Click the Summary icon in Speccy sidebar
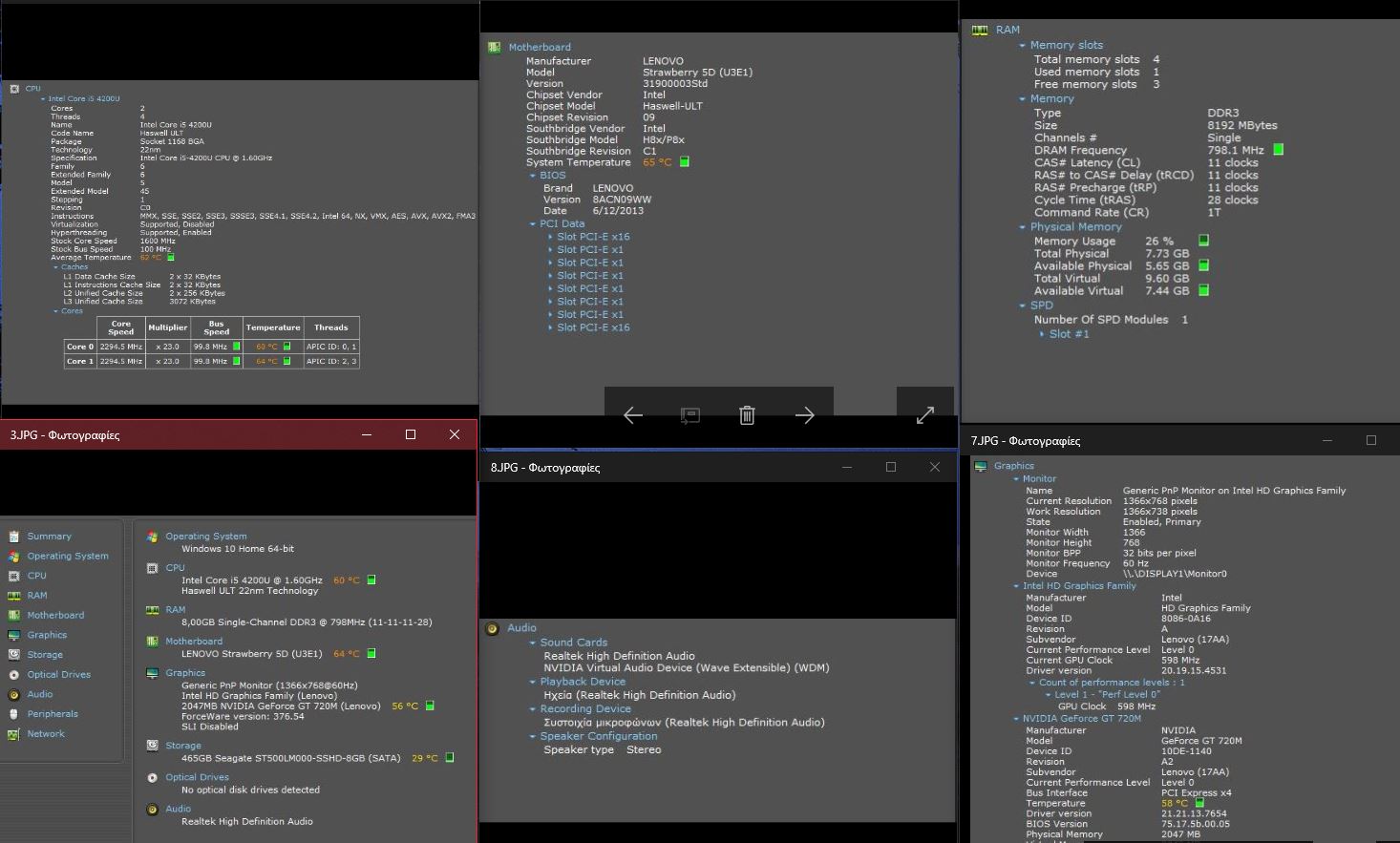 [x=13, y=537]
